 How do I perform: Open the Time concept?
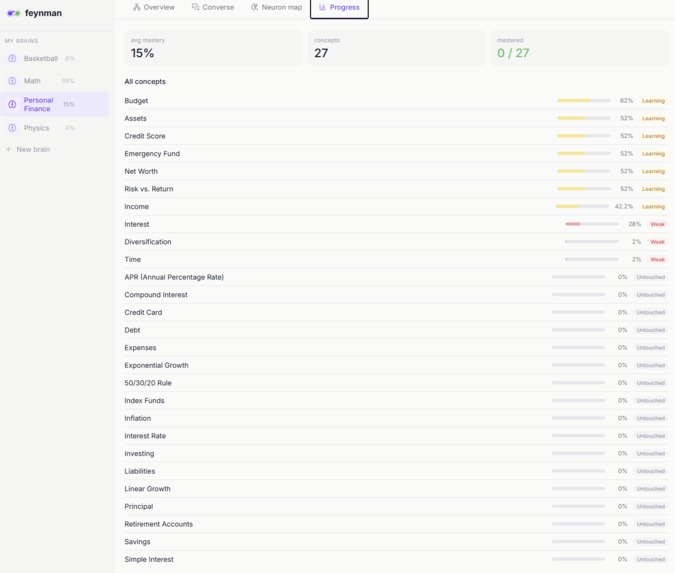396,259
